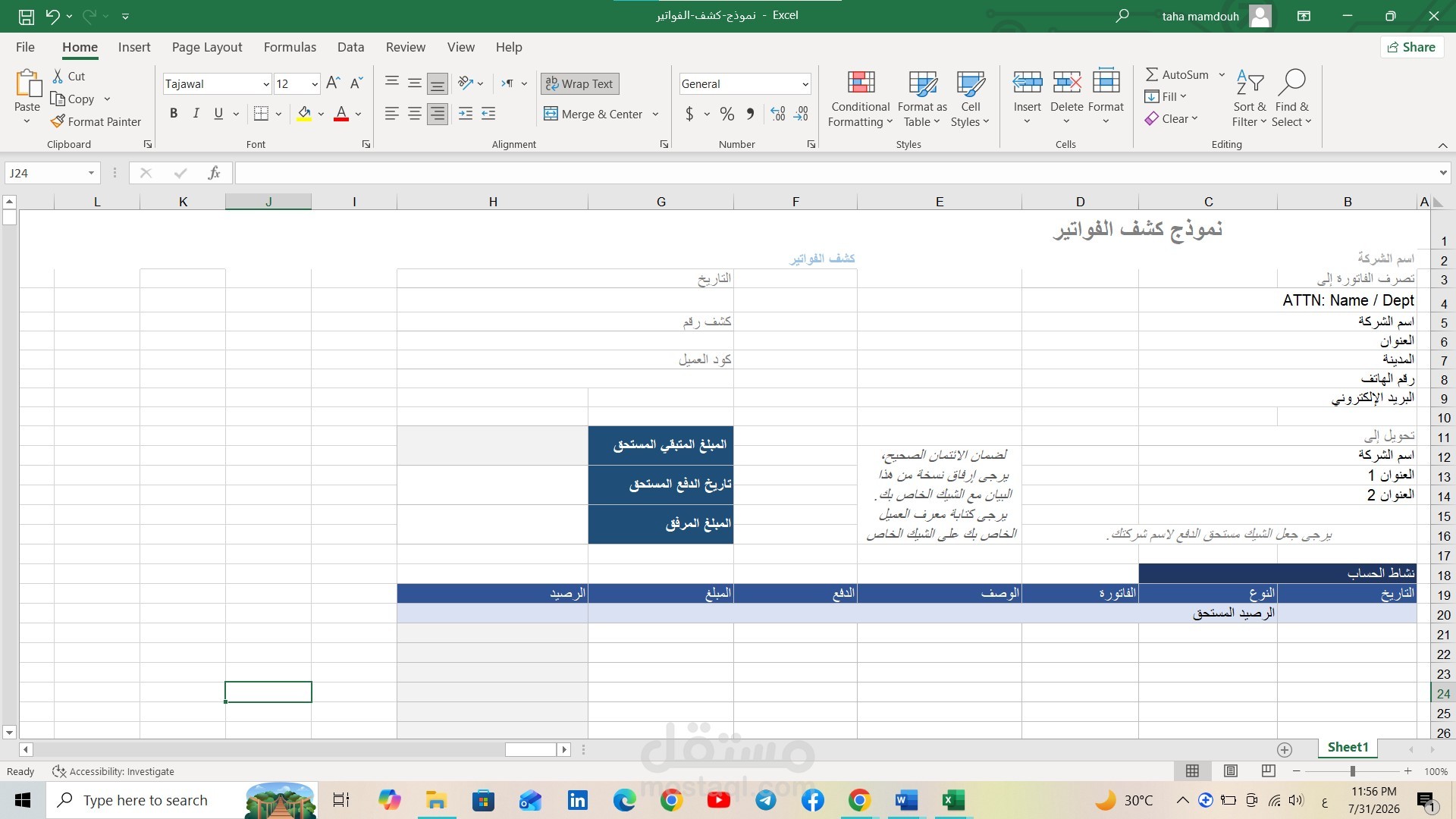This screenshot has height=819, width=1456.
Task: Decrease decimal places
Action: (802, 114)
